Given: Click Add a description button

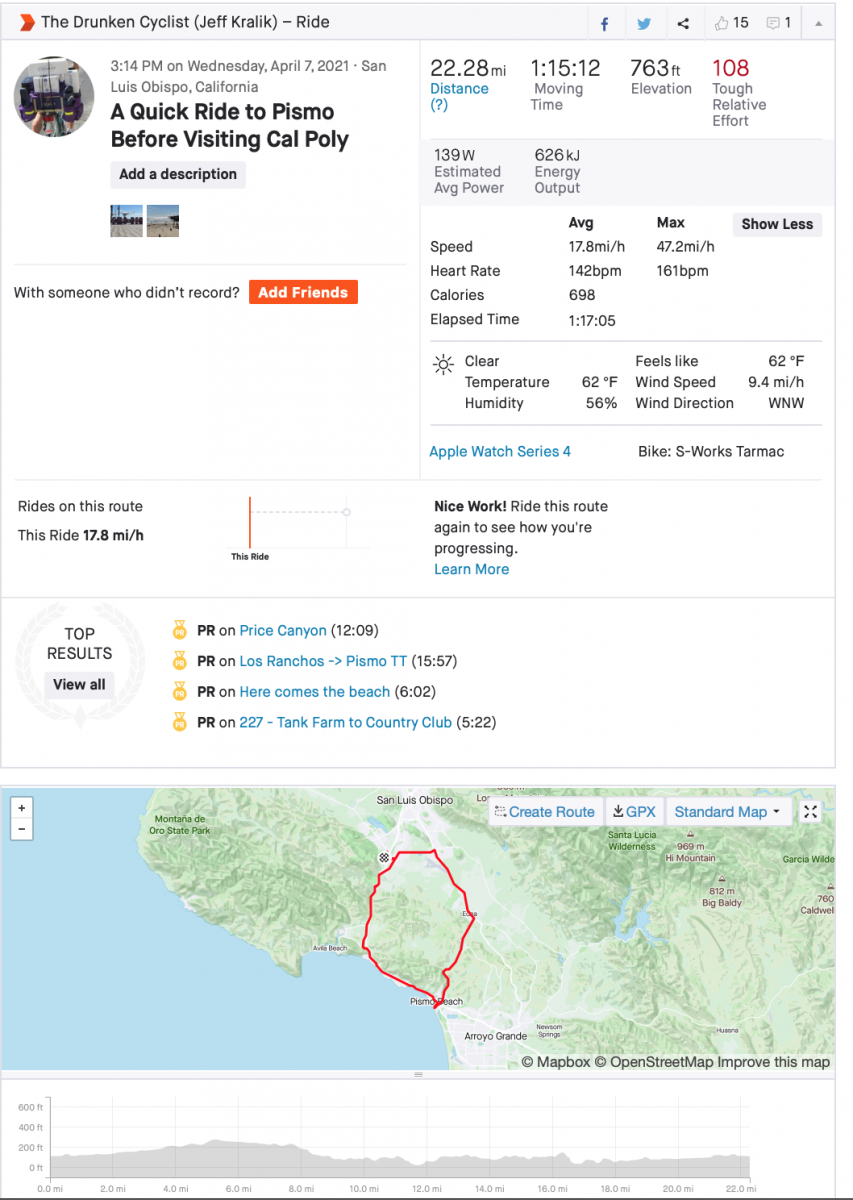Looking at the screenshot, I should [178, 174].
